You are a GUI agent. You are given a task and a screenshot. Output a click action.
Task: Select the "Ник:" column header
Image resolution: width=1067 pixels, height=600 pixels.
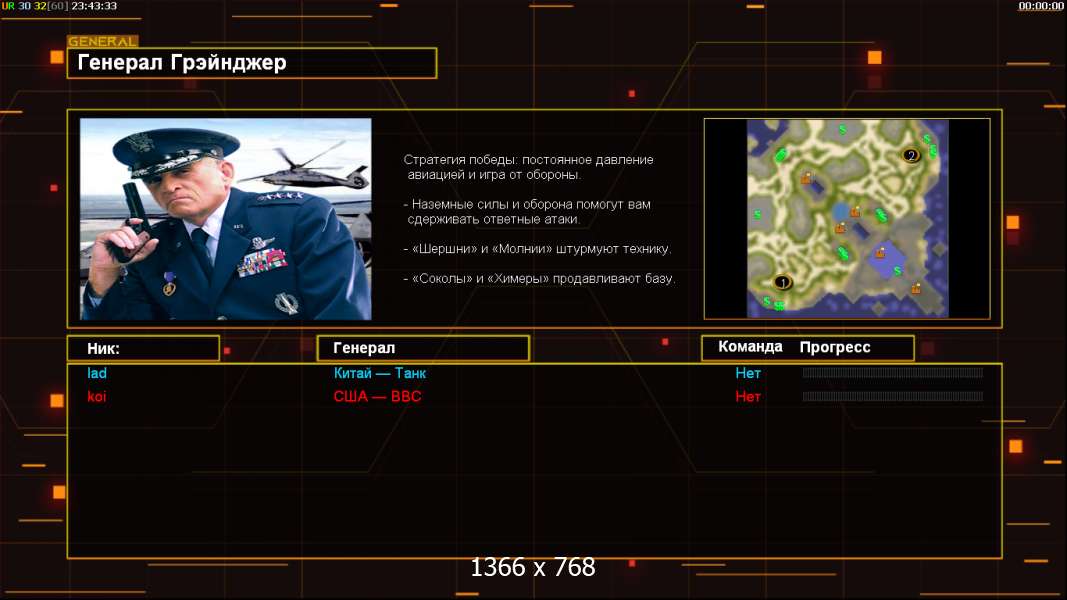pyautogui.click(x=144, y=348)
